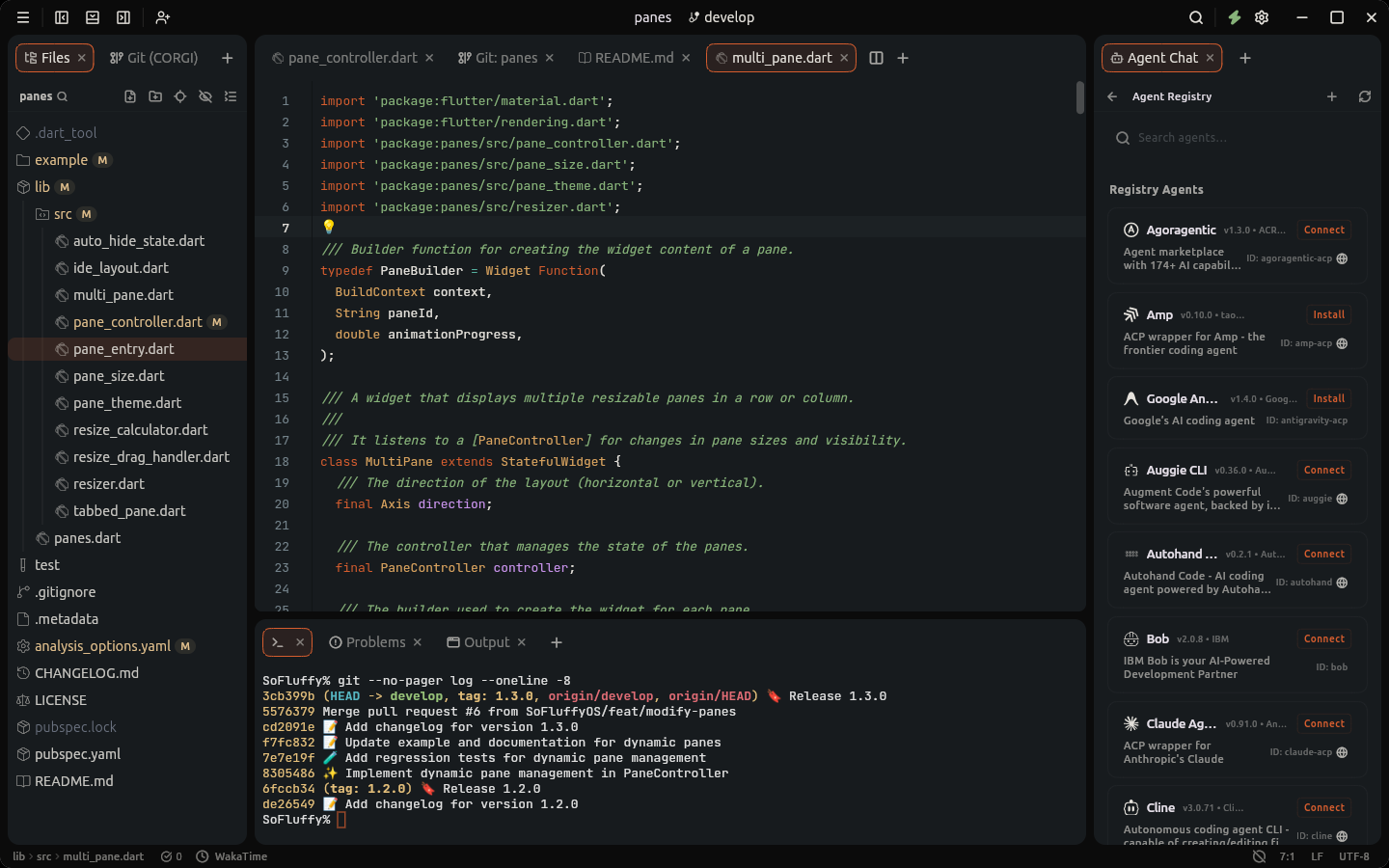Add a custom agent to the registry
This screenshot has height=868, width=1389.
(x=1332, y=96)
